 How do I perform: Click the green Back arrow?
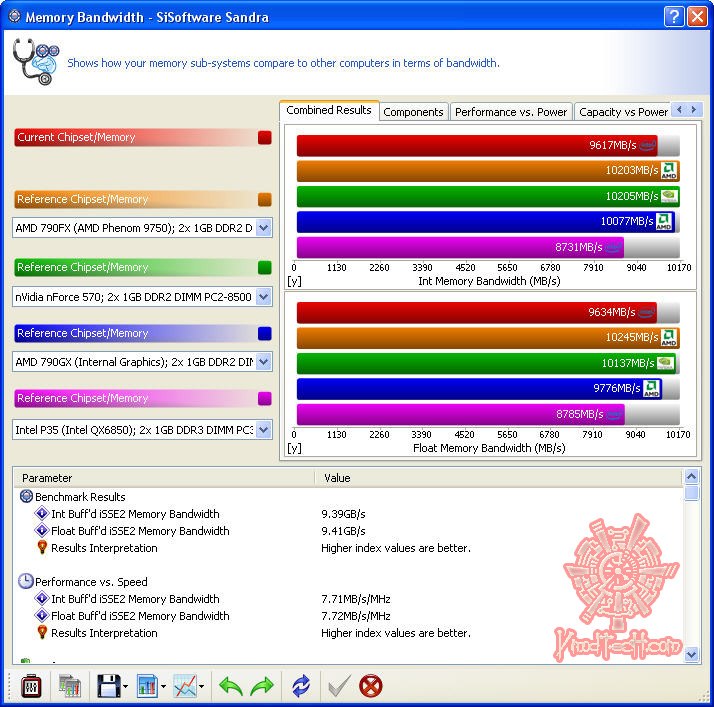(x=230, y=686)
